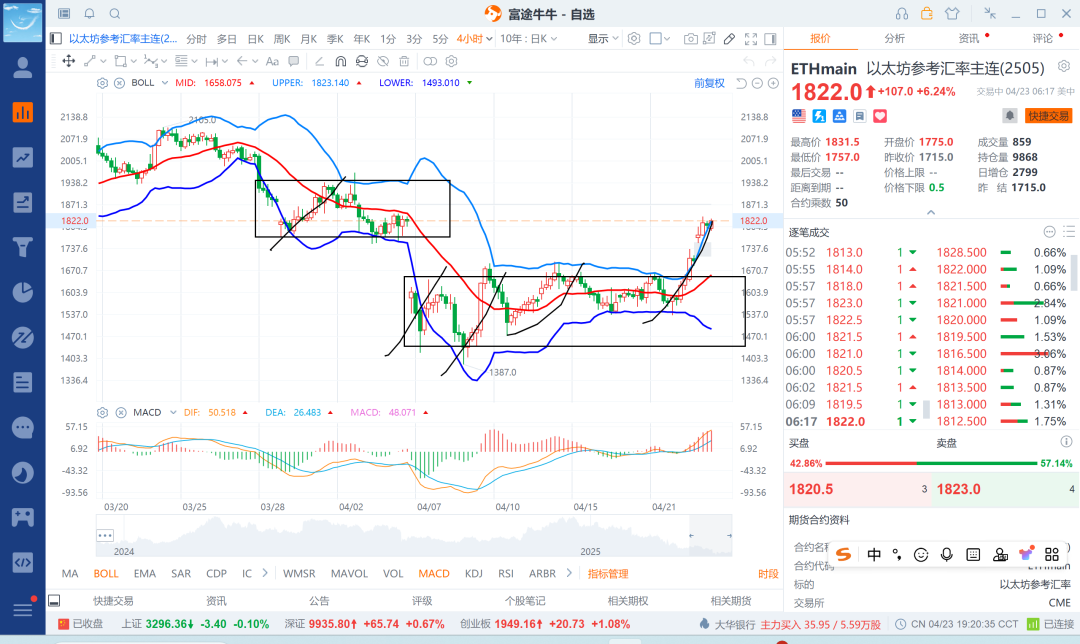This screenshot has width=1080, height=644.
Task: Enable the KDJ indicator
Action: click(x=473, y=574)
